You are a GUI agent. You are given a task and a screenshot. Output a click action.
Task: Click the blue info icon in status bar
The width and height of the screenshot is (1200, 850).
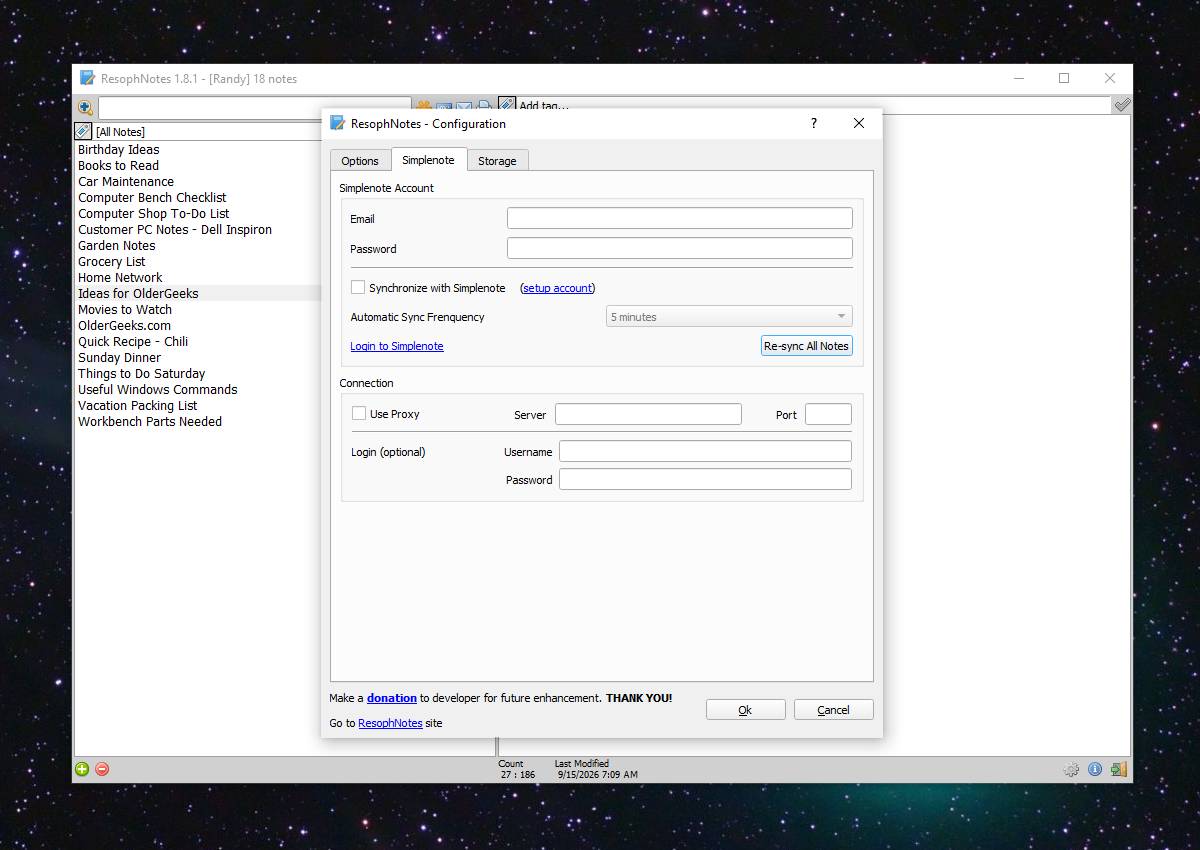[1095, 769]
